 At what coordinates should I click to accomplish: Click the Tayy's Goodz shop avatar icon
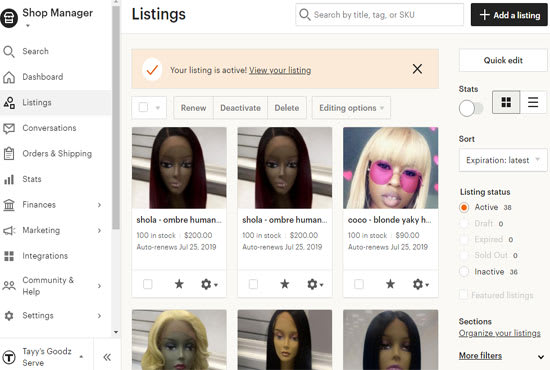[9, 357]
